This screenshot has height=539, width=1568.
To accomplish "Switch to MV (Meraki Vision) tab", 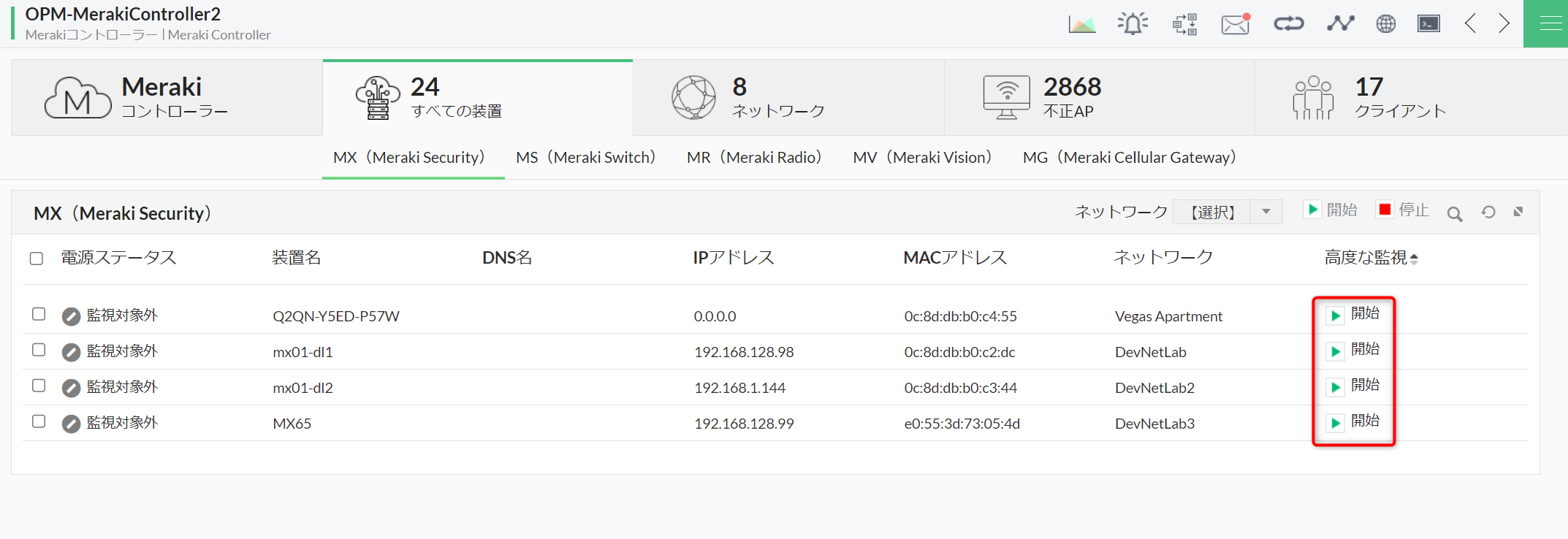I will pyautogui.click(x=924, y=157).
